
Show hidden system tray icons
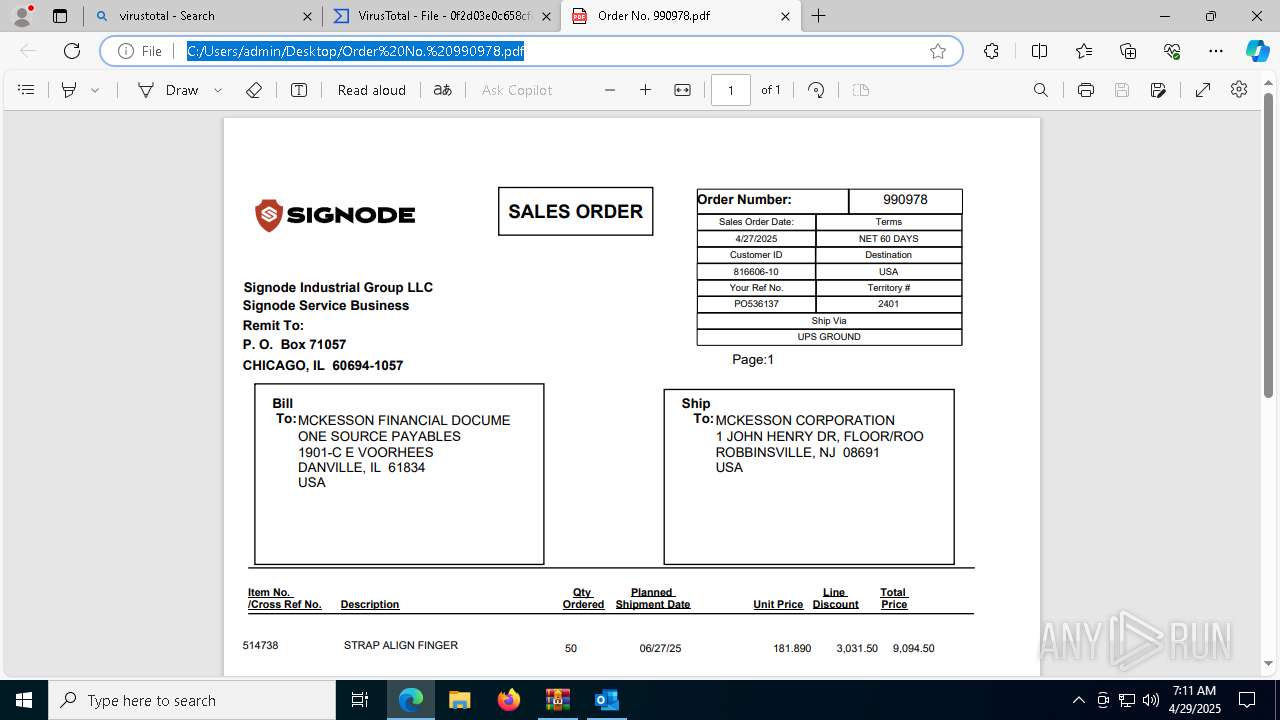tap(1078, 700)
